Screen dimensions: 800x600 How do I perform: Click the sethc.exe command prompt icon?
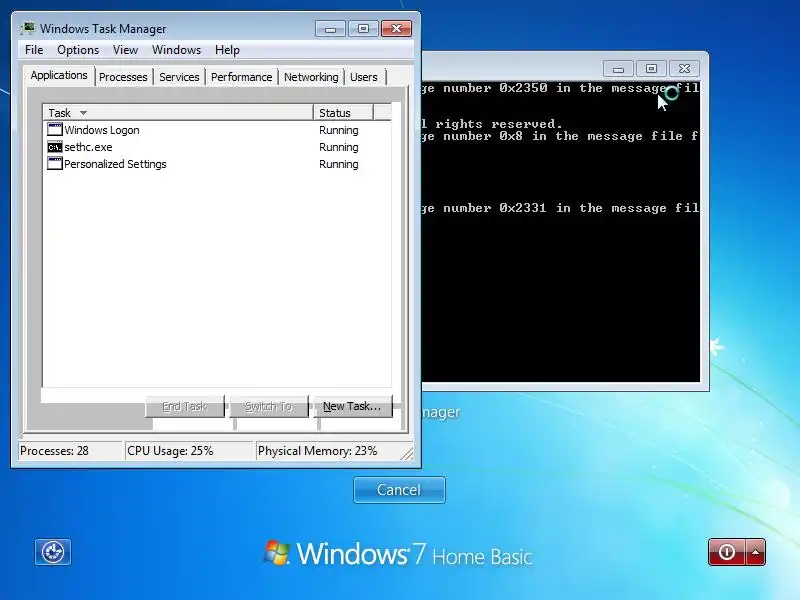(x=55, y=147)
